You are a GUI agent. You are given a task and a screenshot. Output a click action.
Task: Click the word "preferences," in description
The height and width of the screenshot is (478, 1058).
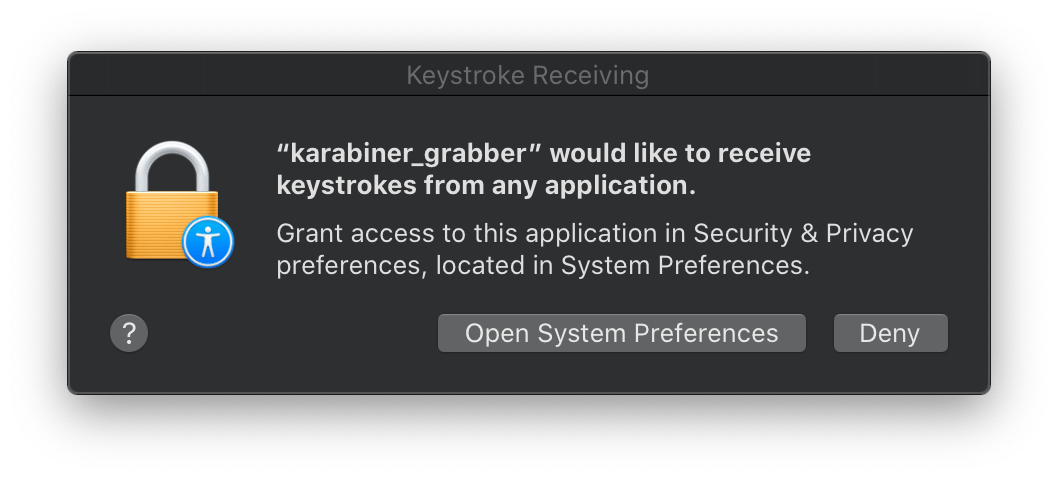352,267
